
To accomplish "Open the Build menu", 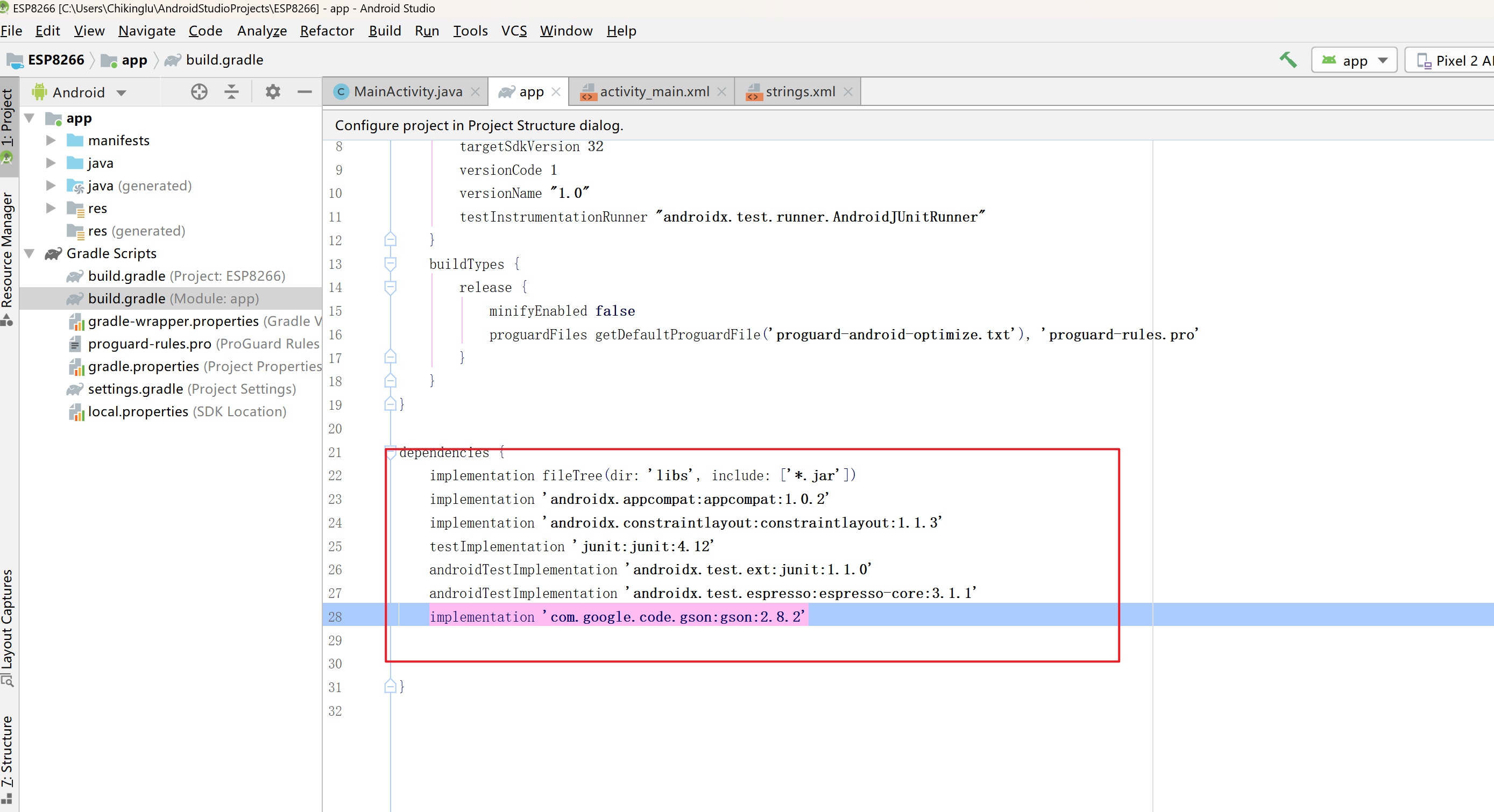I will (x=385, y=31).
